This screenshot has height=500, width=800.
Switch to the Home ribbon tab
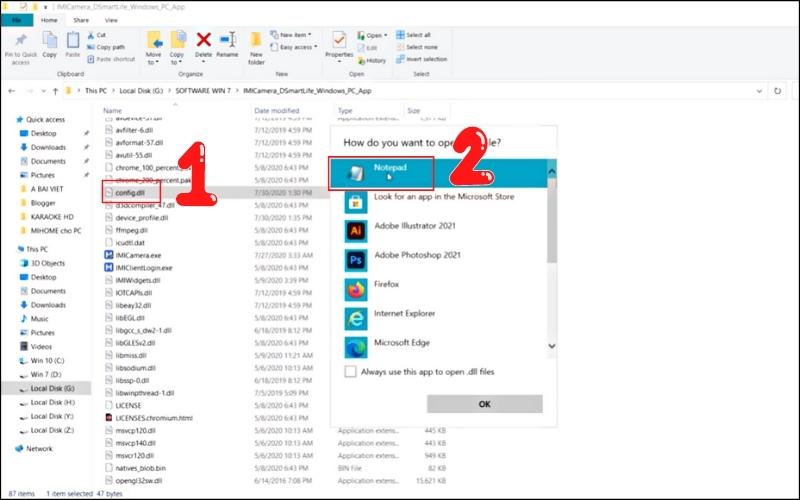point(49,20)
